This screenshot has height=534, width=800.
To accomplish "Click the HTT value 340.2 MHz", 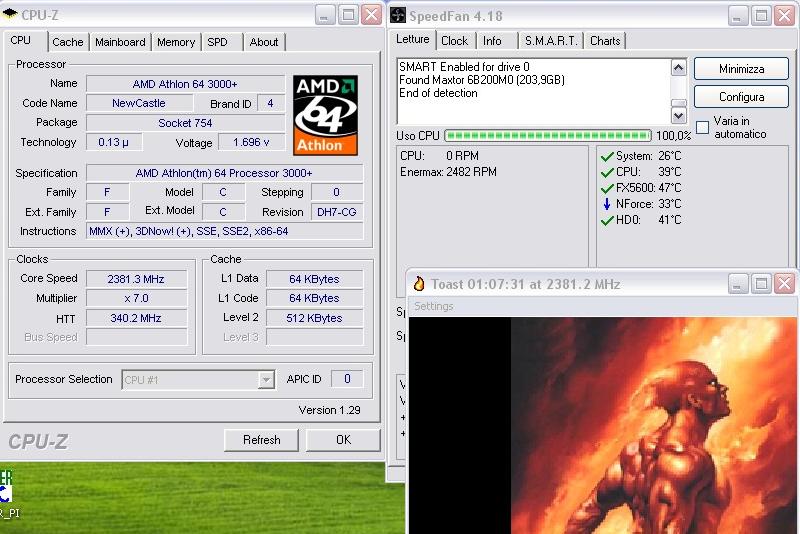I will (x=136, y=318).
